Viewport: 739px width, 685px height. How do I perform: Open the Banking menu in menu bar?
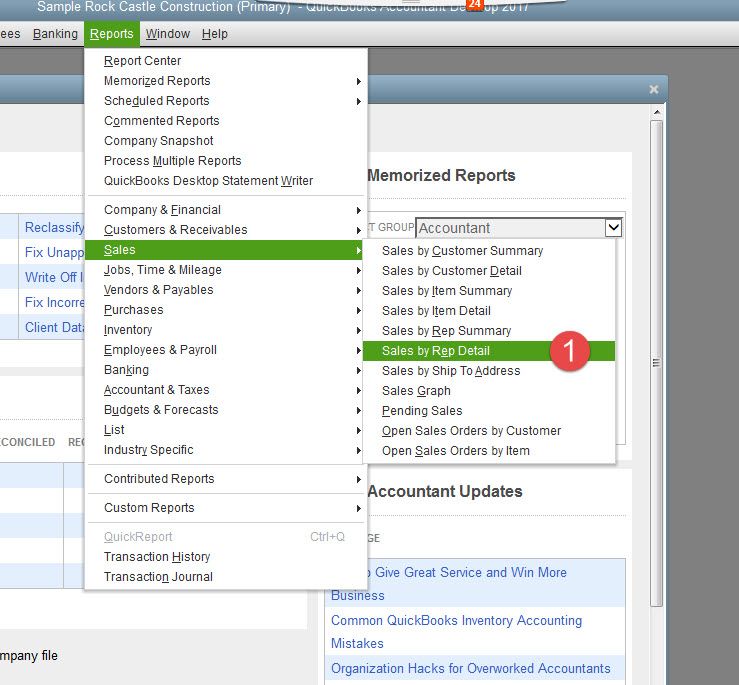pyautogui.click(x=55, y=34)
